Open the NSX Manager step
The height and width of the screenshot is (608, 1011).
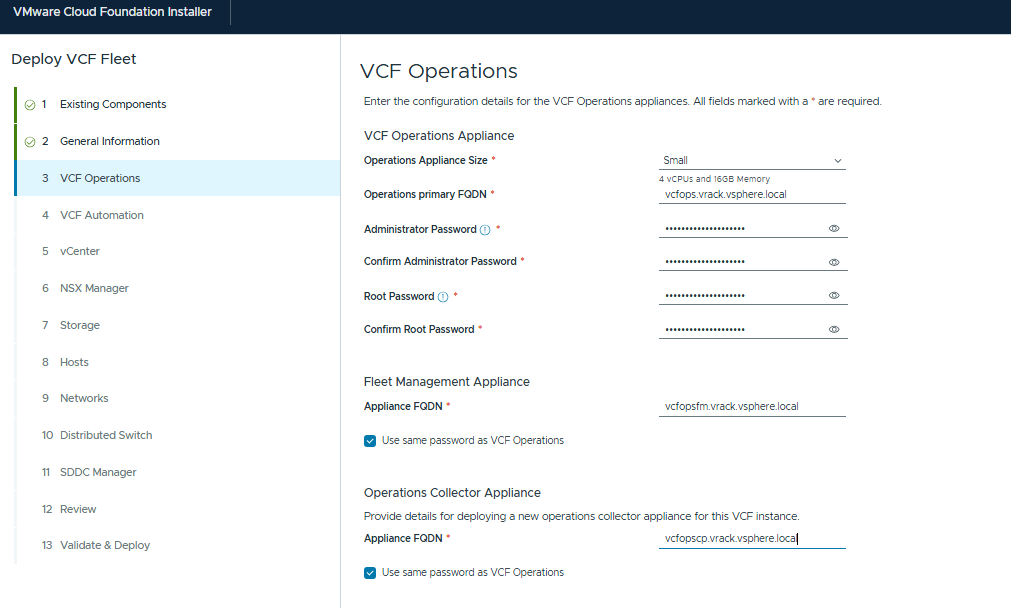[x=94, y=288]
